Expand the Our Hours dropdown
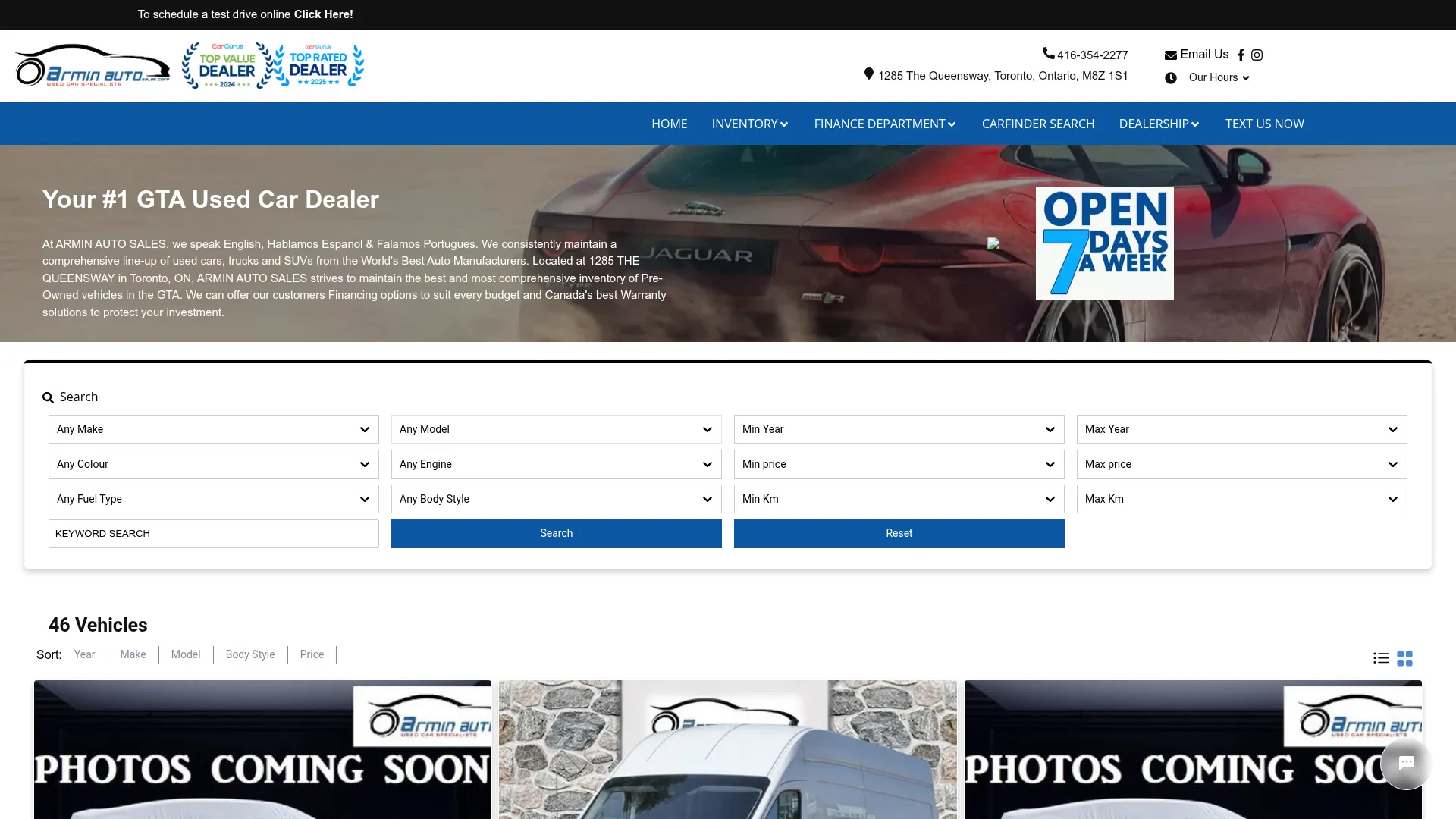Screen dimensions: 1456x819 (1219, 77)
